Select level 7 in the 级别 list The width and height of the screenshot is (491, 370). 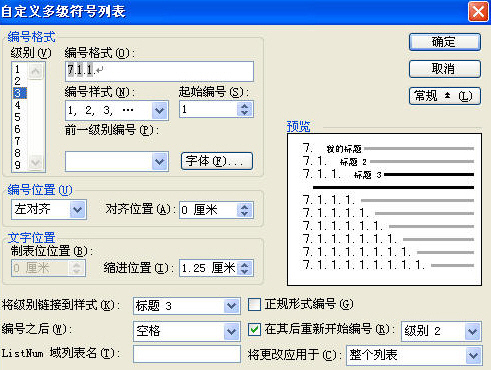[x=18, y=141]
